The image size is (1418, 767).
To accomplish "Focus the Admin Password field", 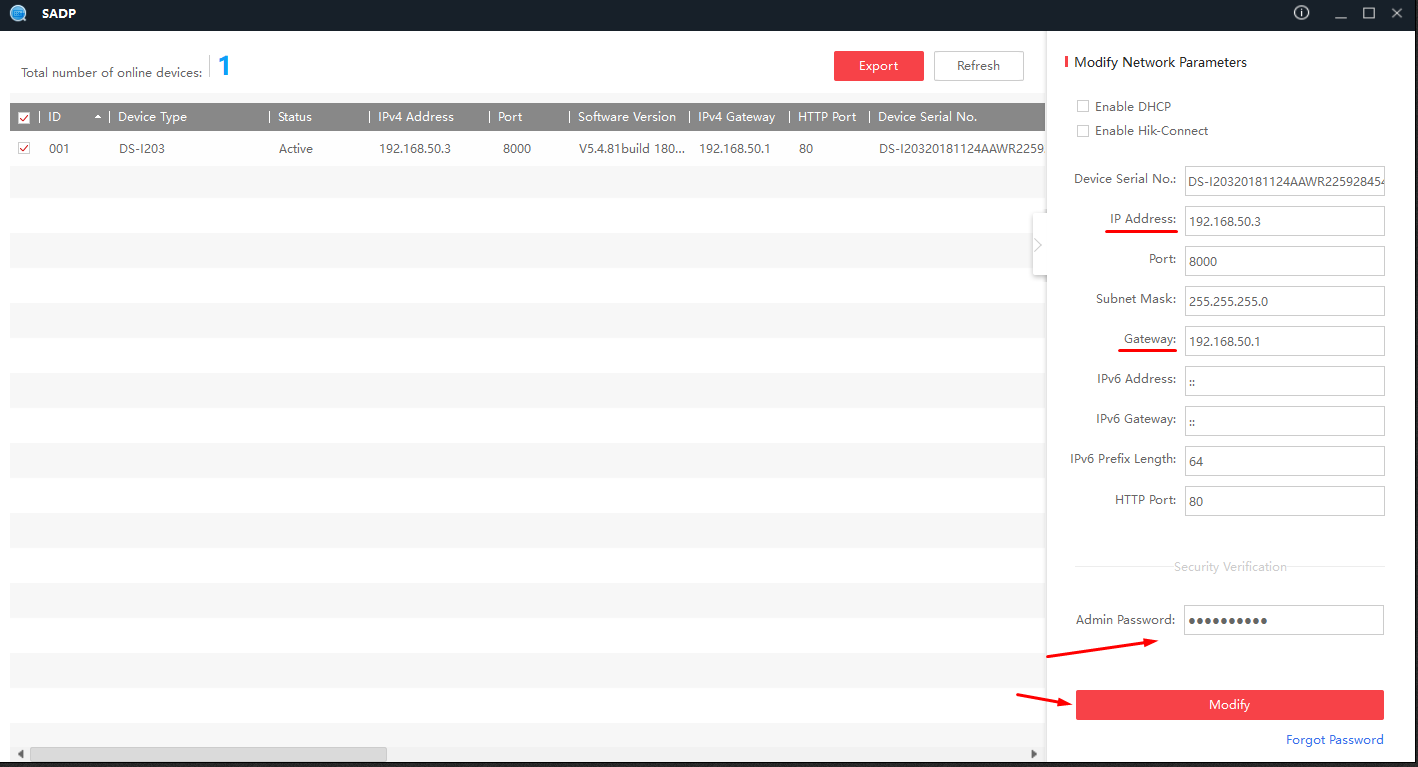I will coord(1284,620).
